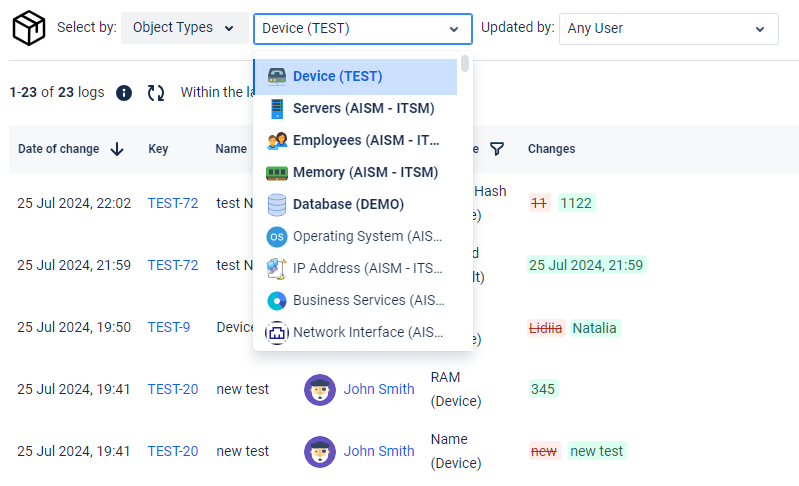
Task: Pick Database (DEMO) from dropdown list
Action: (x=348, y=204)
